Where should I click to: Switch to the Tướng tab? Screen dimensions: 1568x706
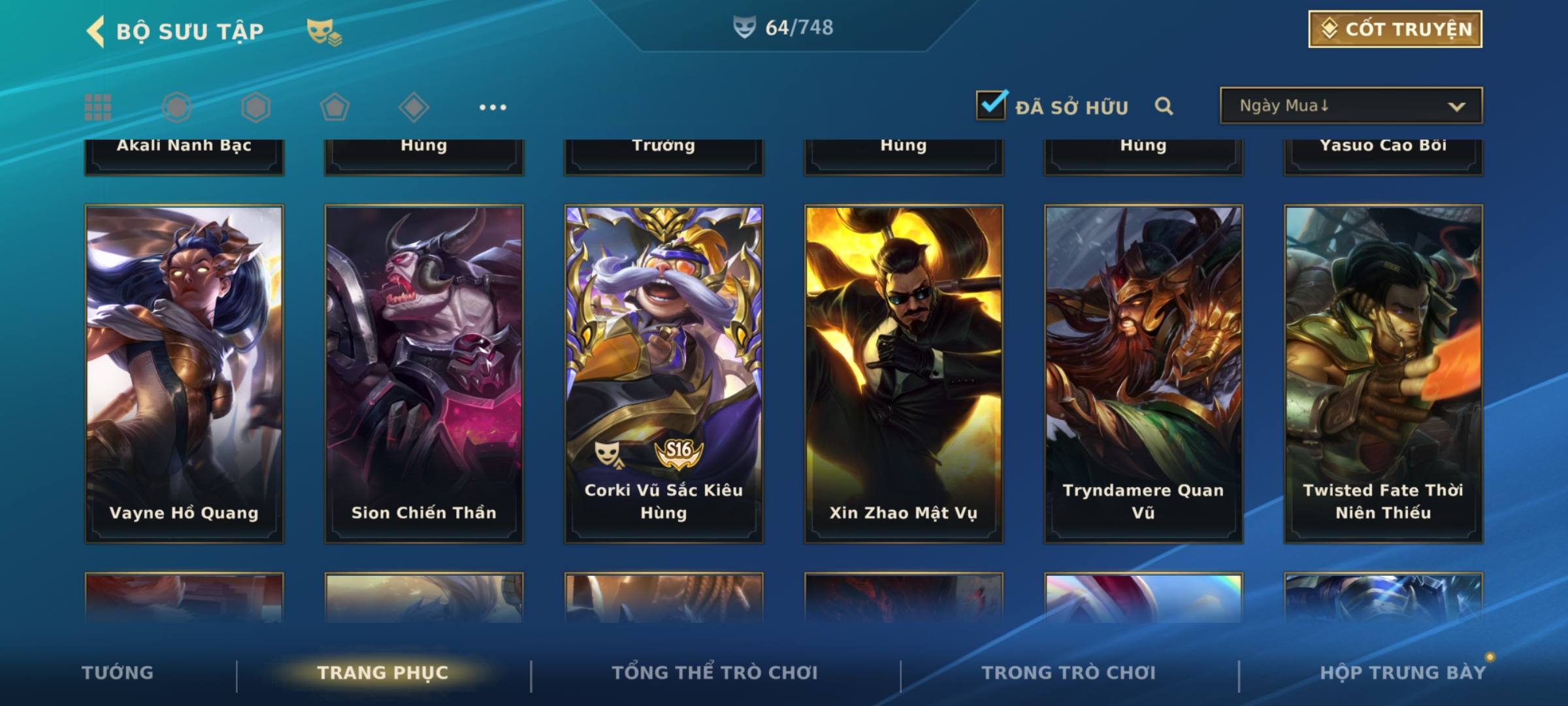118,673
